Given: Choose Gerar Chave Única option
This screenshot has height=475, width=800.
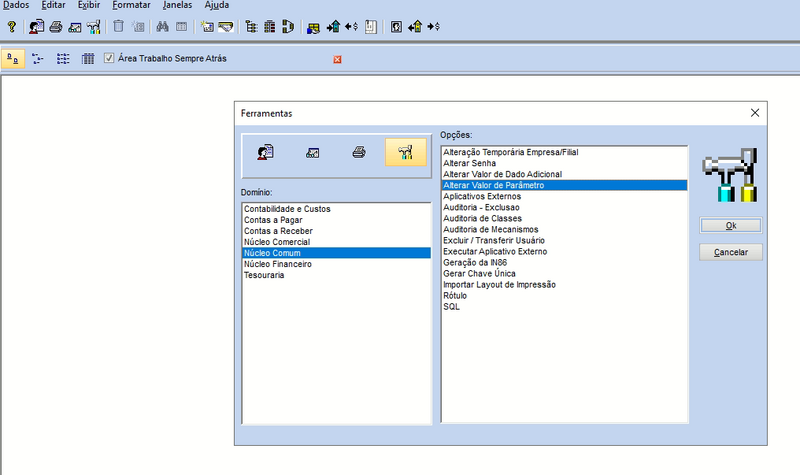Looking at the screenshot, I should click(564, 273).
